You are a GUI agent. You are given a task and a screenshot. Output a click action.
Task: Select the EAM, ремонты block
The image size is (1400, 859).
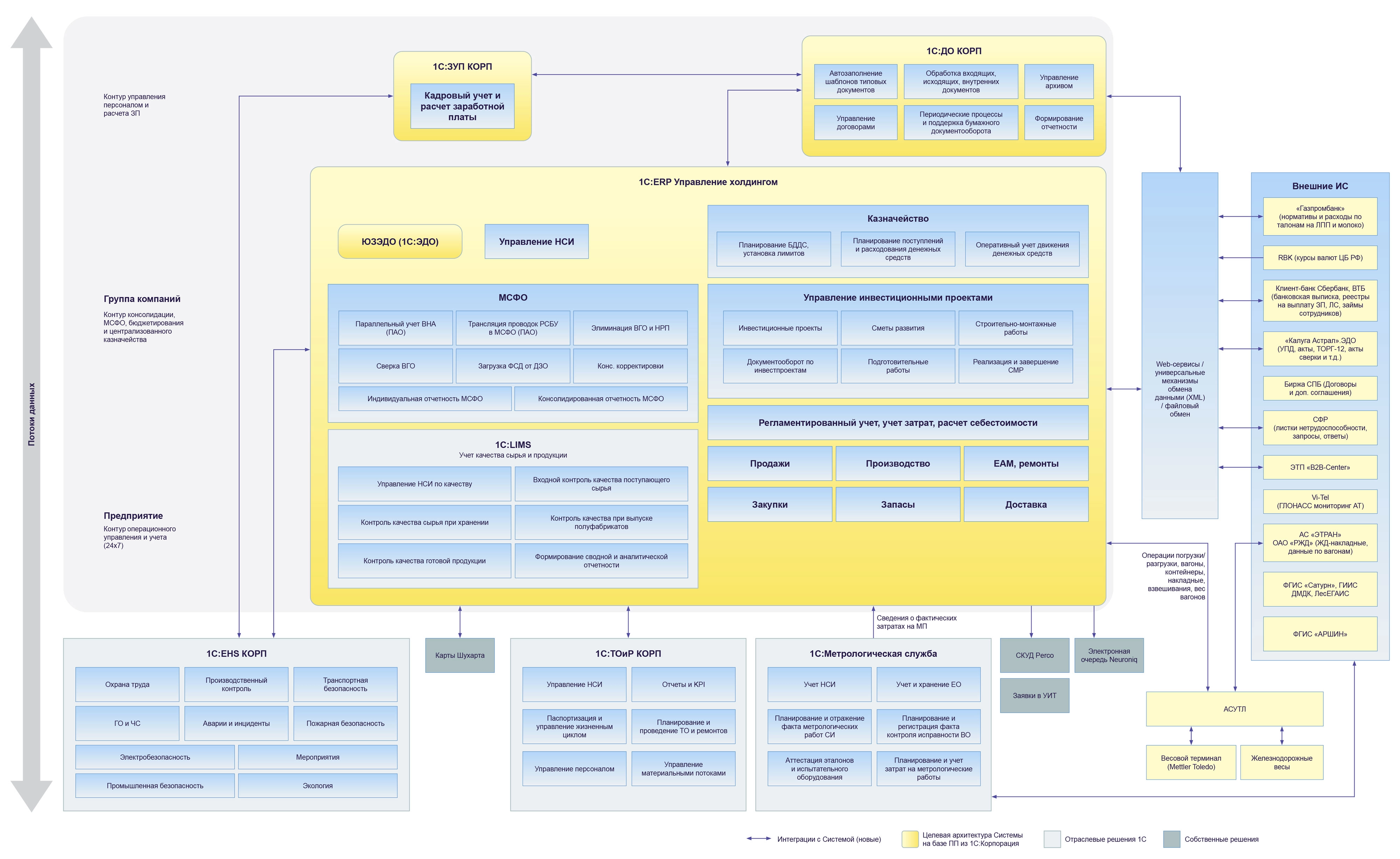[1025, 463]
